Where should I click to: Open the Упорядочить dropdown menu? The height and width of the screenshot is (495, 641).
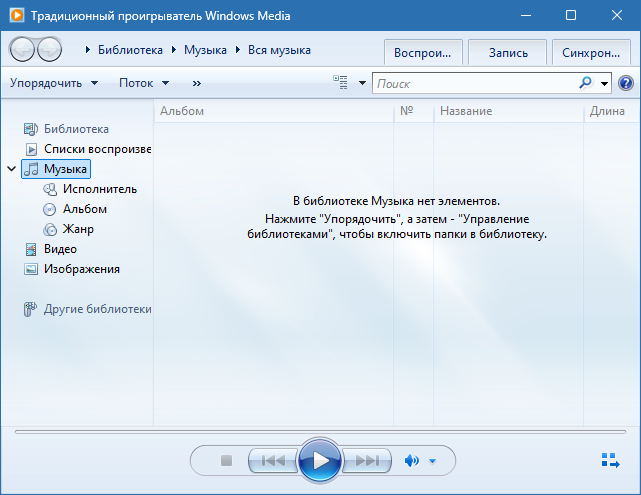click(x=54, y=83)
